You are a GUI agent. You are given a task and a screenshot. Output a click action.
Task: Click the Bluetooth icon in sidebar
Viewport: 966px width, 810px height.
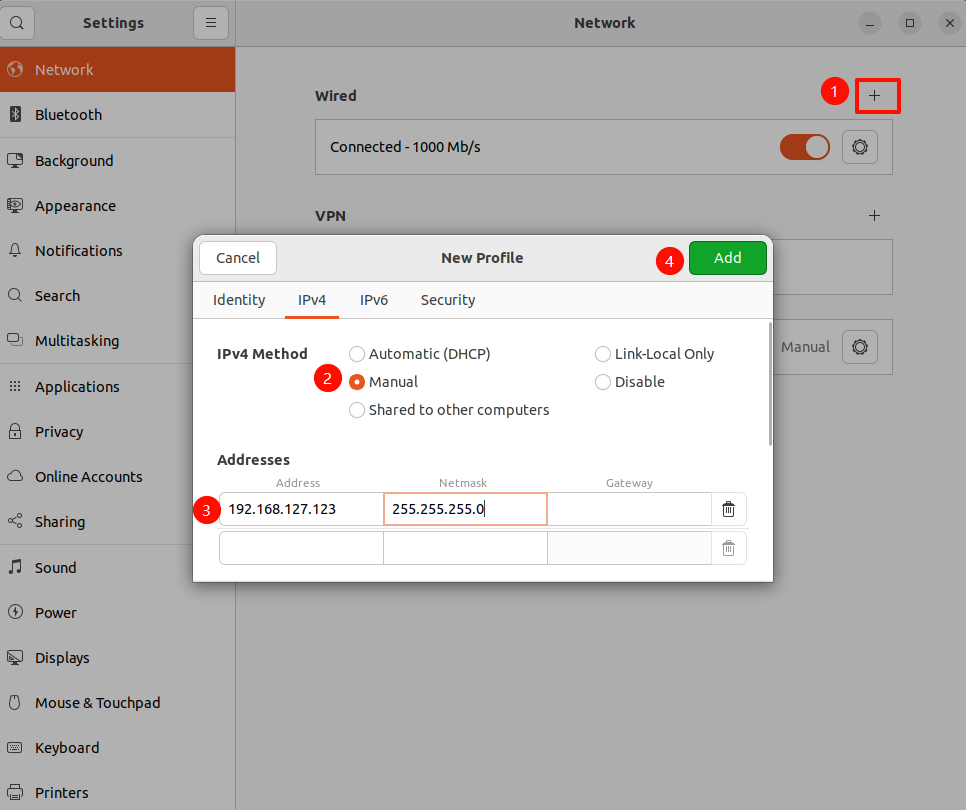pos(15,115)
